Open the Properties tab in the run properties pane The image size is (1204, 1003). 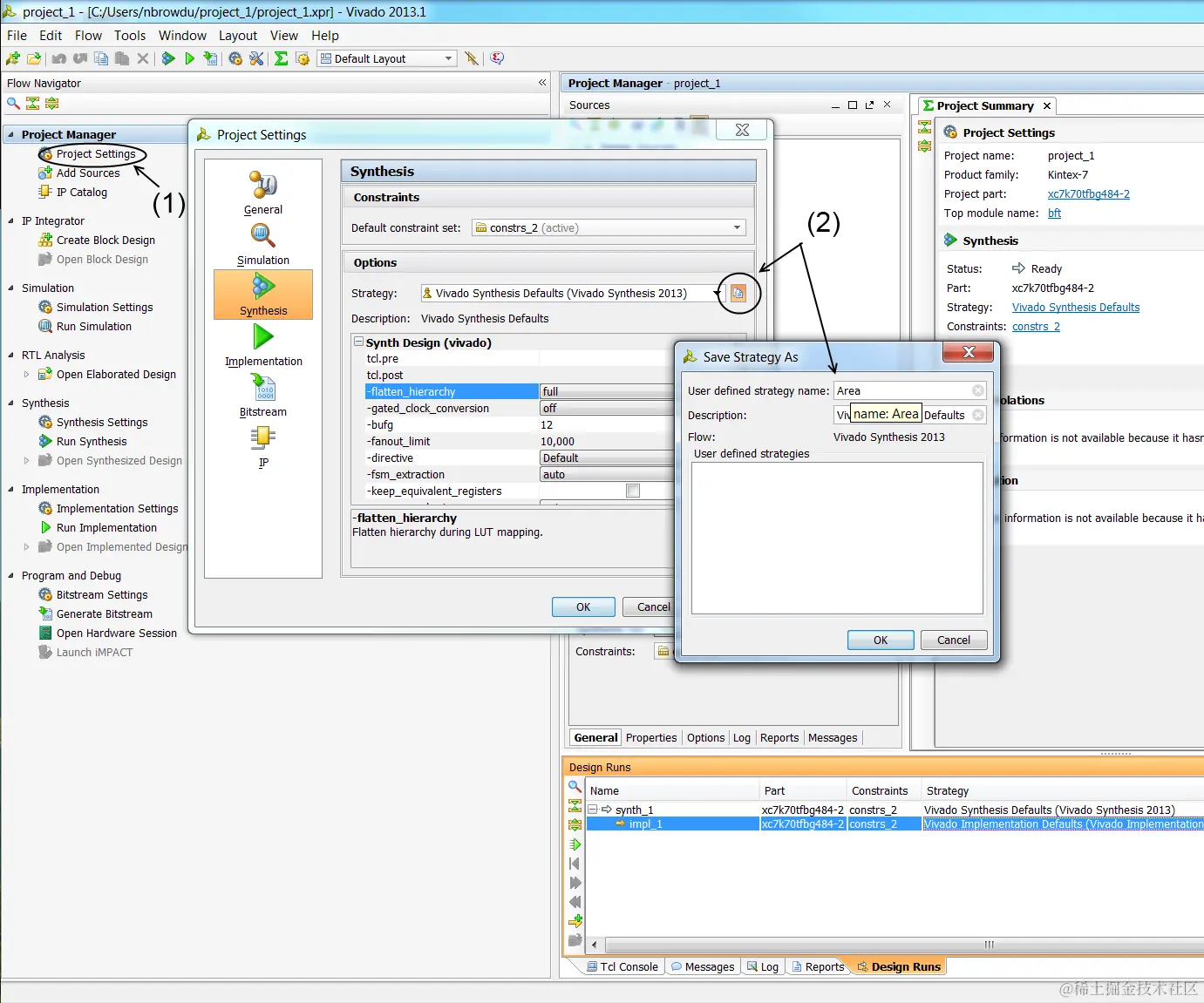click(651, 737)
